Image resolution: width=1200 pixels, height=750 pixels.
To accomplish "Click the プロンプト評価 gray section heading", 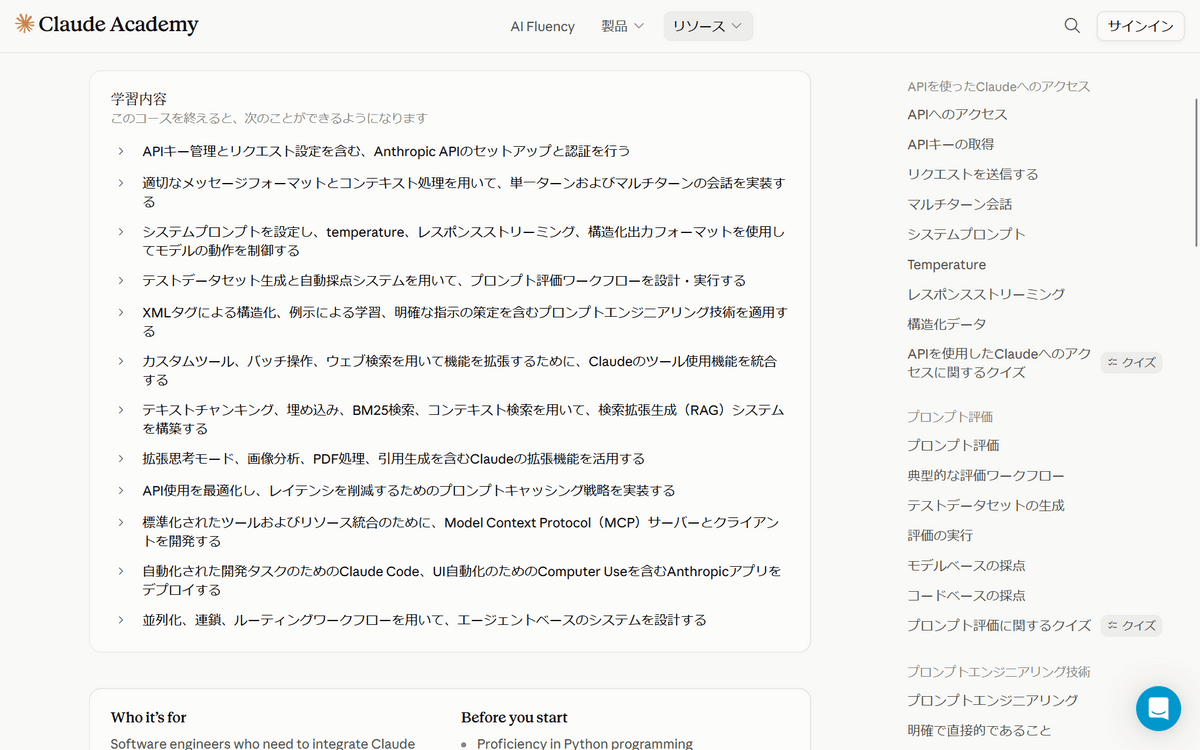I will pyautogui.click(x=950, y=416).
